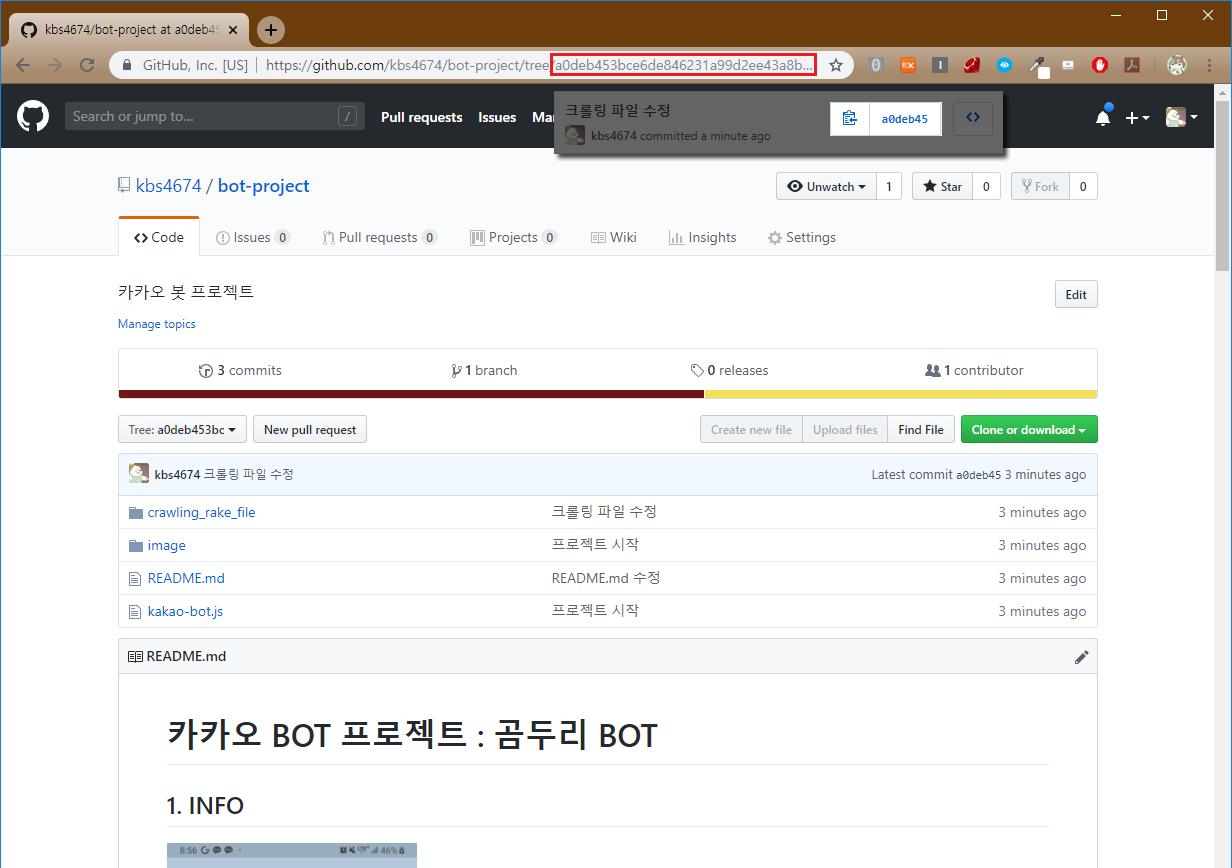Open the Settings tab

tap(802, 238)
